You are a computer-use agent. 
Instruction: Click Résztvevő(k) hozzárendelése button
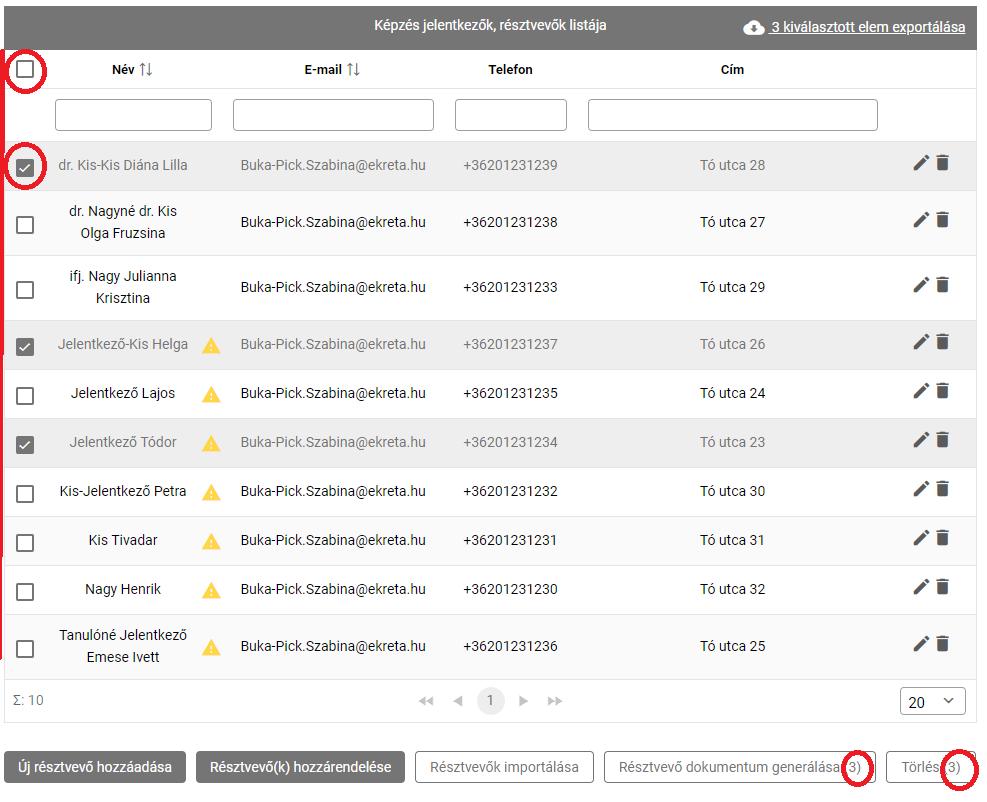pyautogui.click(x=300, y=767)
